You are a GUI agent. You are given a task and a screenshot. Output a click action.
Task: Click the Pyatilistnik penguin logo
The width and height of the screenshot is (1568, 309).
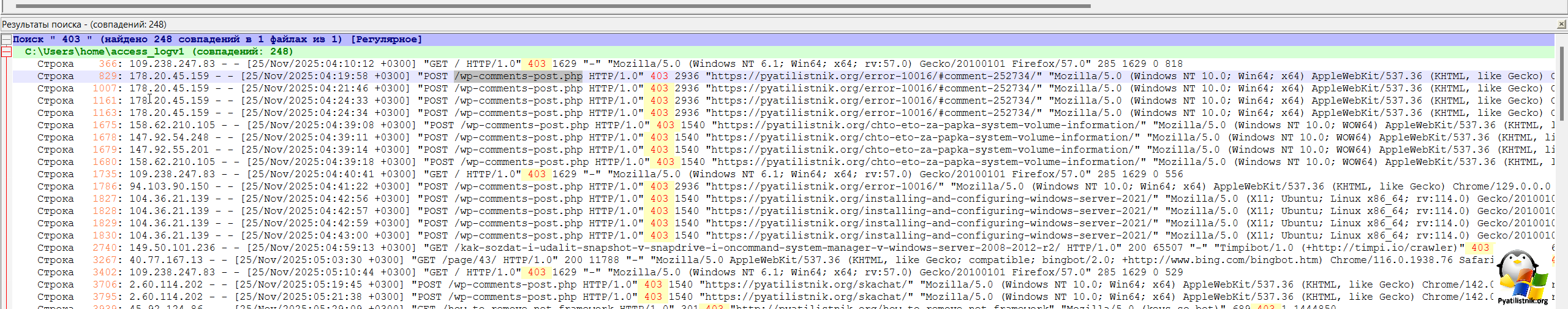coord(1522,277)
